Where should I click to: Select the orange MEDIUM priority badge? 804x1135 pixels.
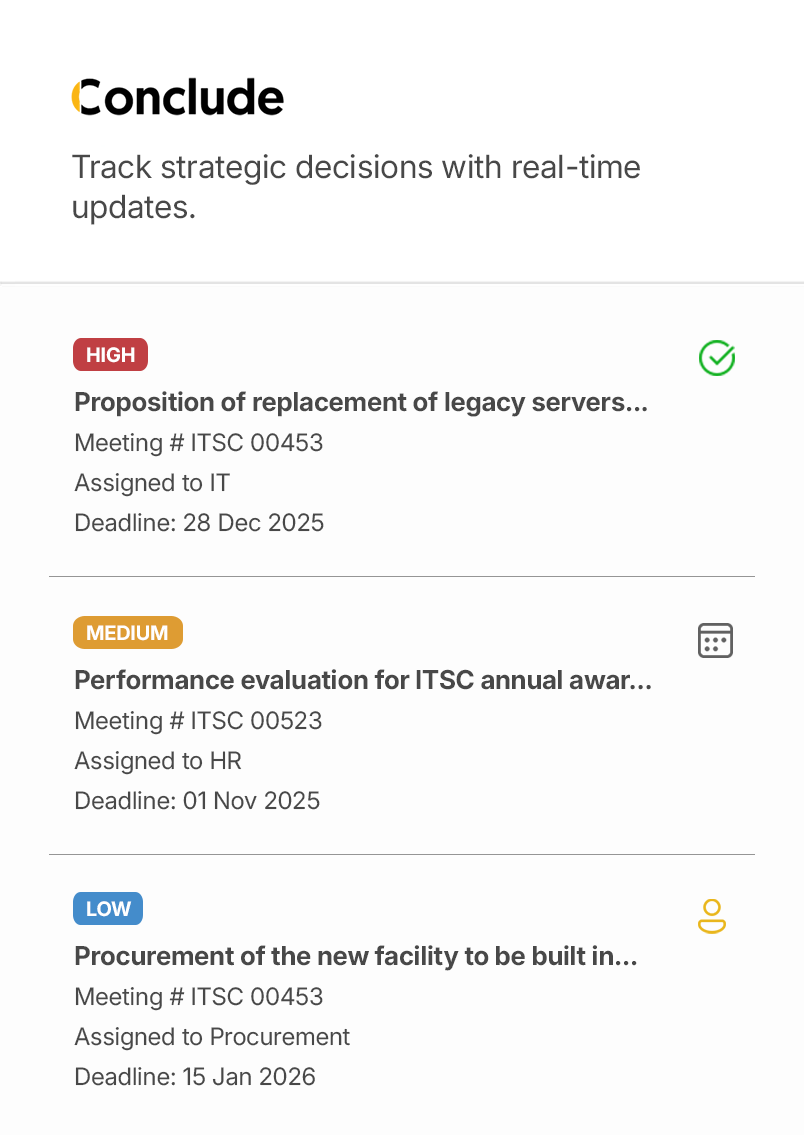[127, 633]
